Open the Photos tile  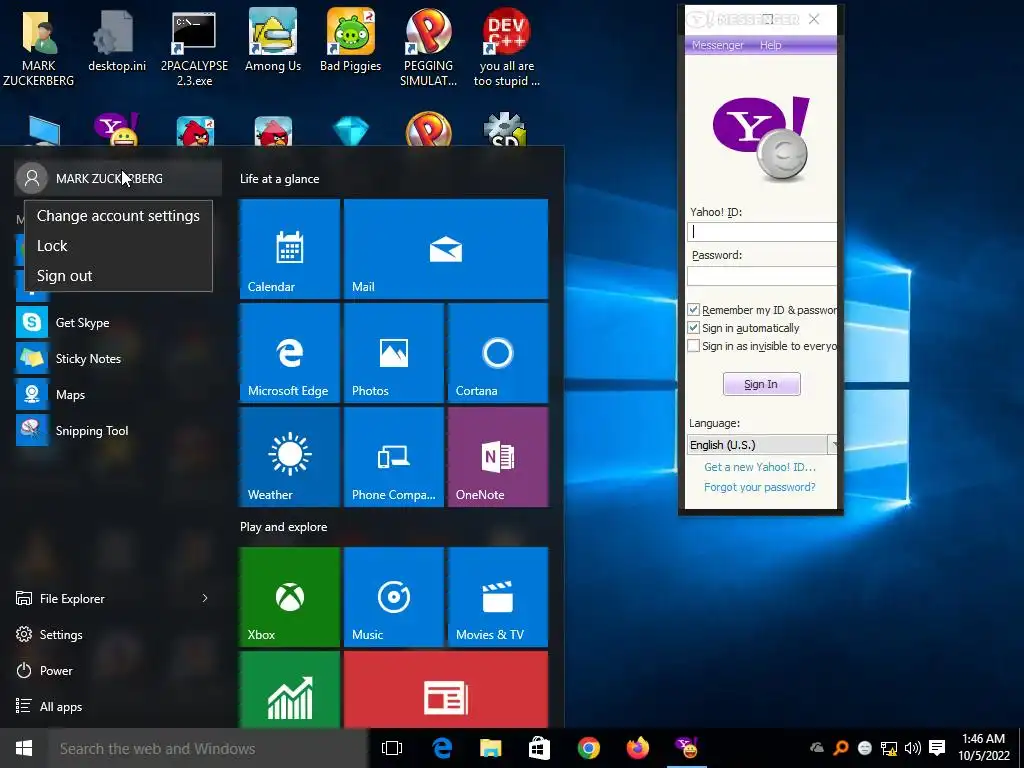pos(394,353)
